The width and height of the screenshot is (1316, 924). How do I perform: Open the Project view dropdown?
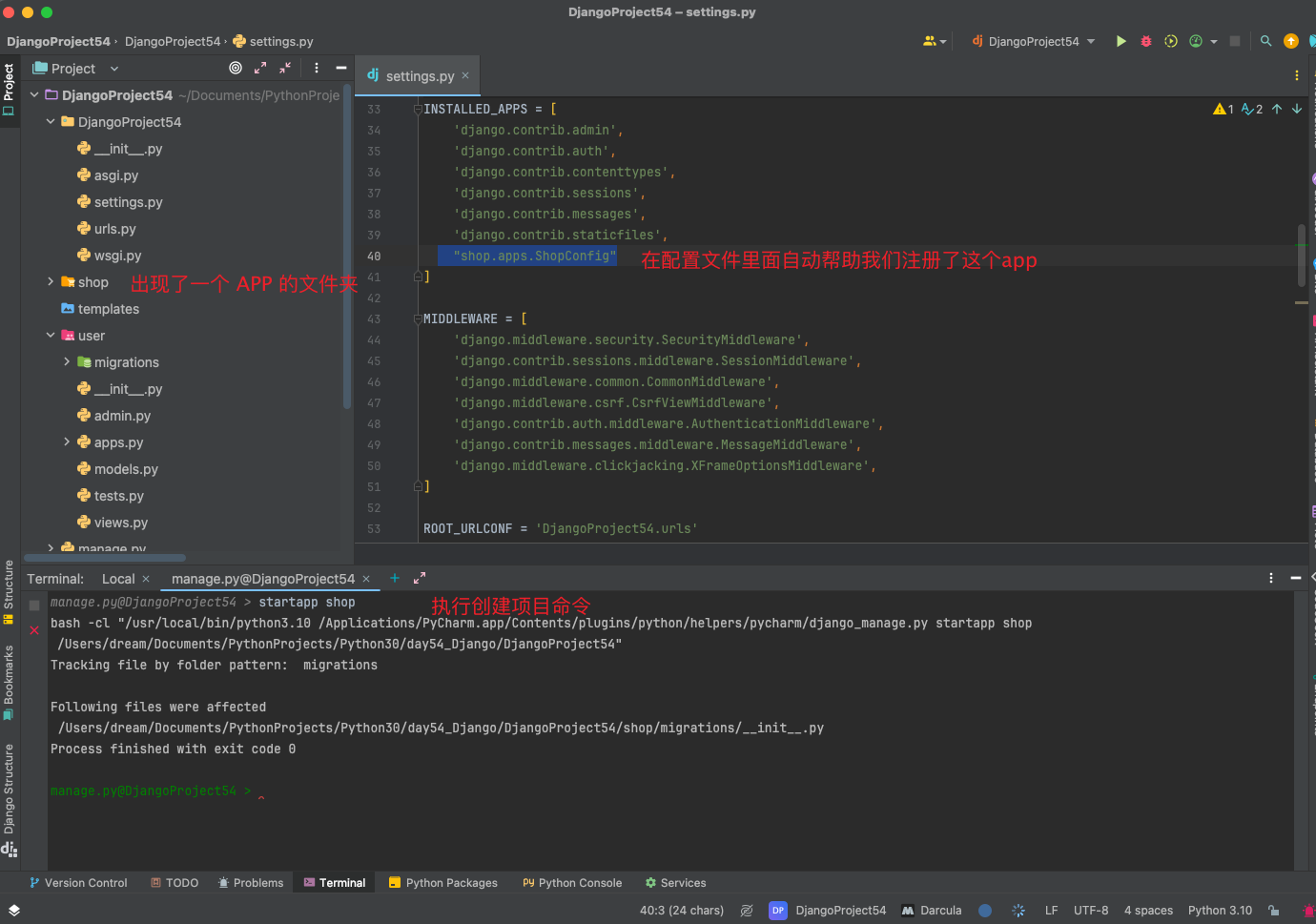[75, 68]
